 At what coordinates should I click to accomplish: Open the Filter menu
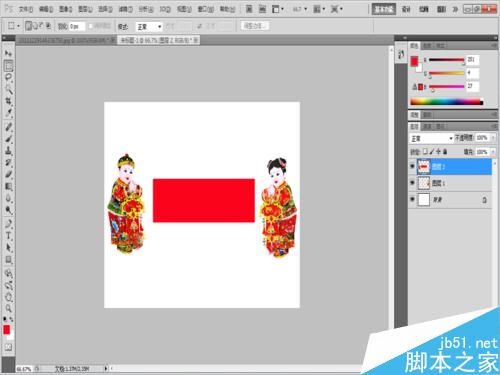click(125, 9)
